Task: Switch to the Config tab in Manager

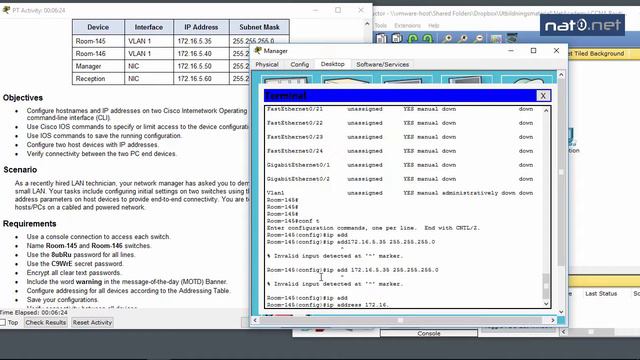Action: click(300, 64)
